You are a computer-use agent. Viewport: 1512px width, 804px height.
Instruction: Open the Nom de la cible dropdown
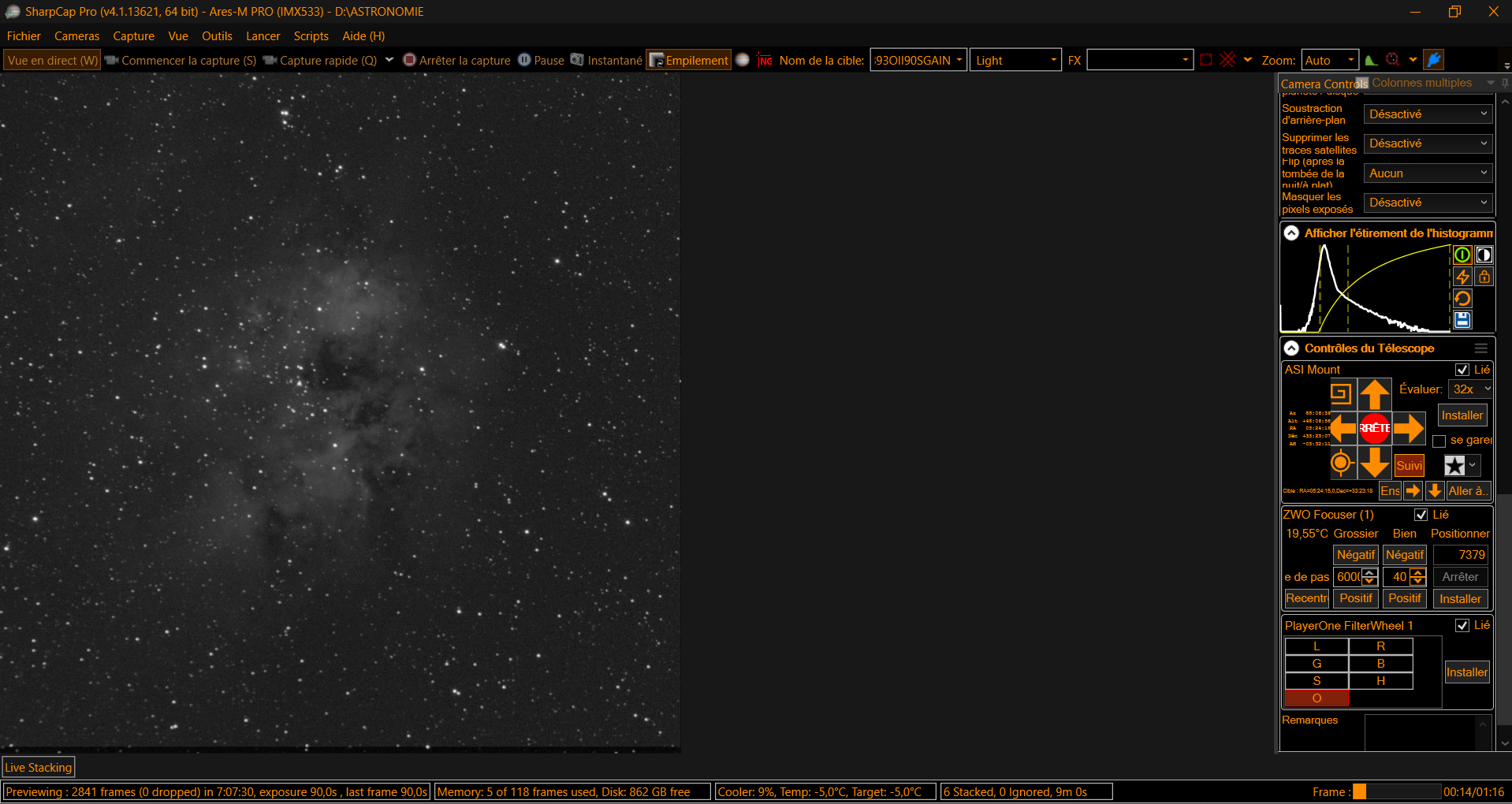pyautogui.click(x=918, y=60)
